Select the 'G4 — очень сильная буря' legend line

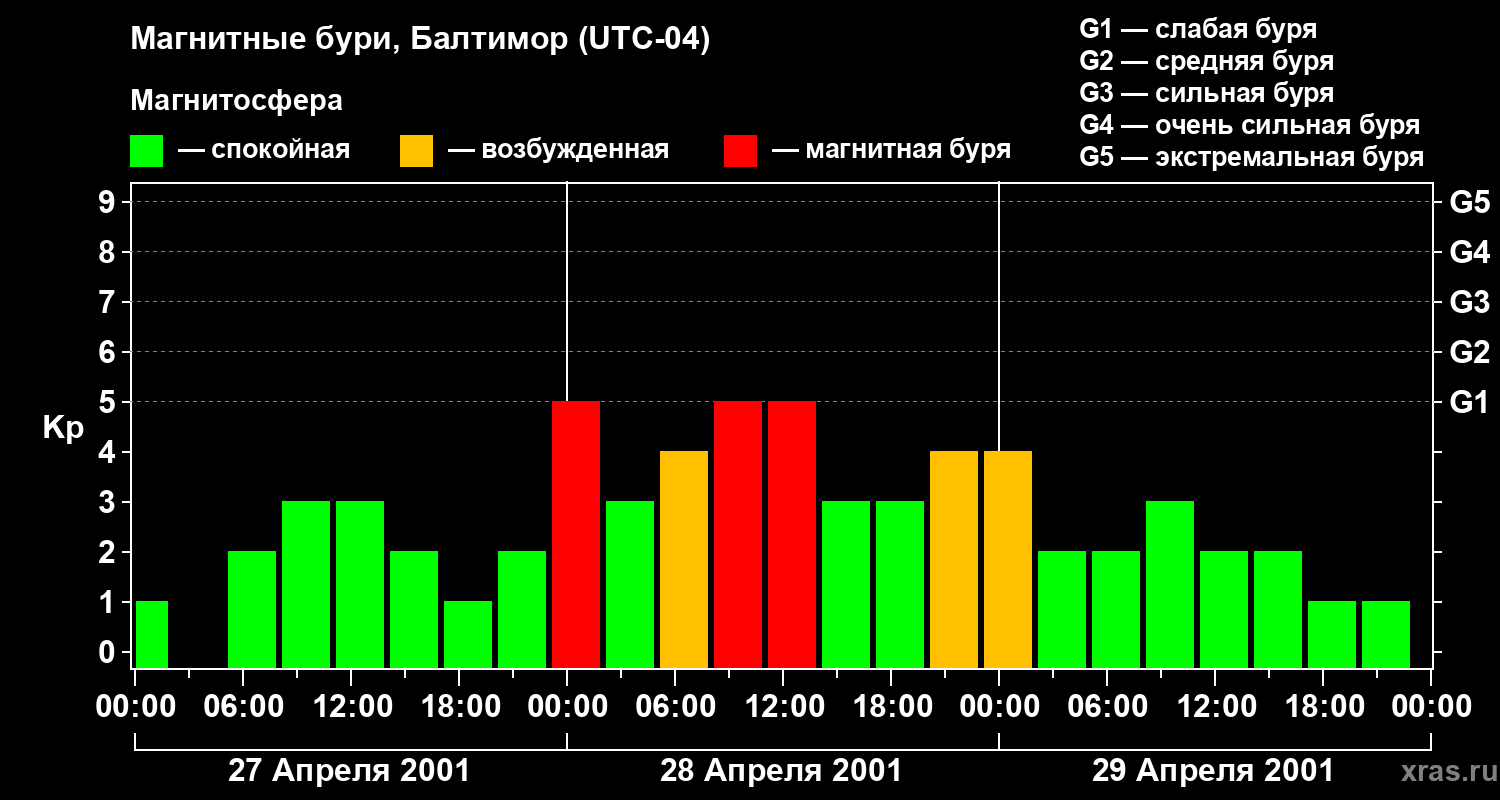1250,125
